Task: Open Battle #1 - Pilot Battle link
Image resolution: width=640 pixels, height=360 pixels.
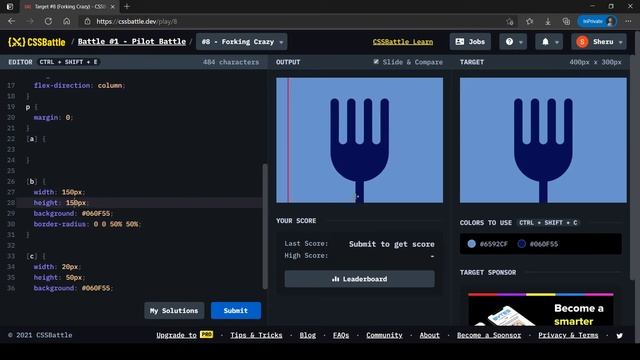Action: 132,42
